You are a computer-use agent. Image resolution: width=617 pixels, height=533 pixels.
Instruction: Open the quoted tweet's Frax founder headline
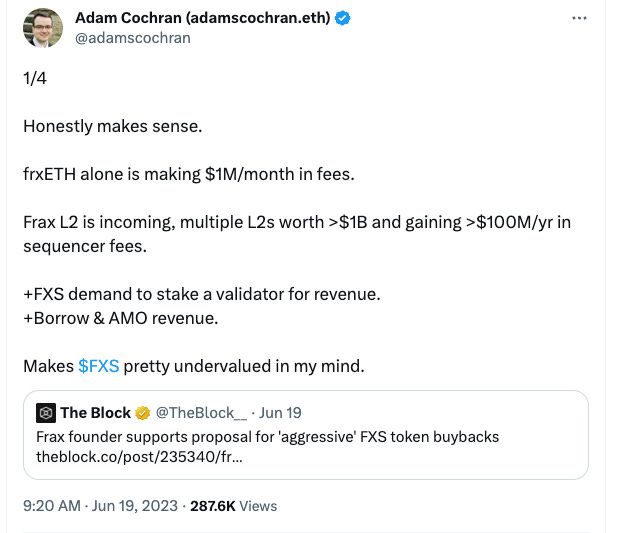coord(267,436)
